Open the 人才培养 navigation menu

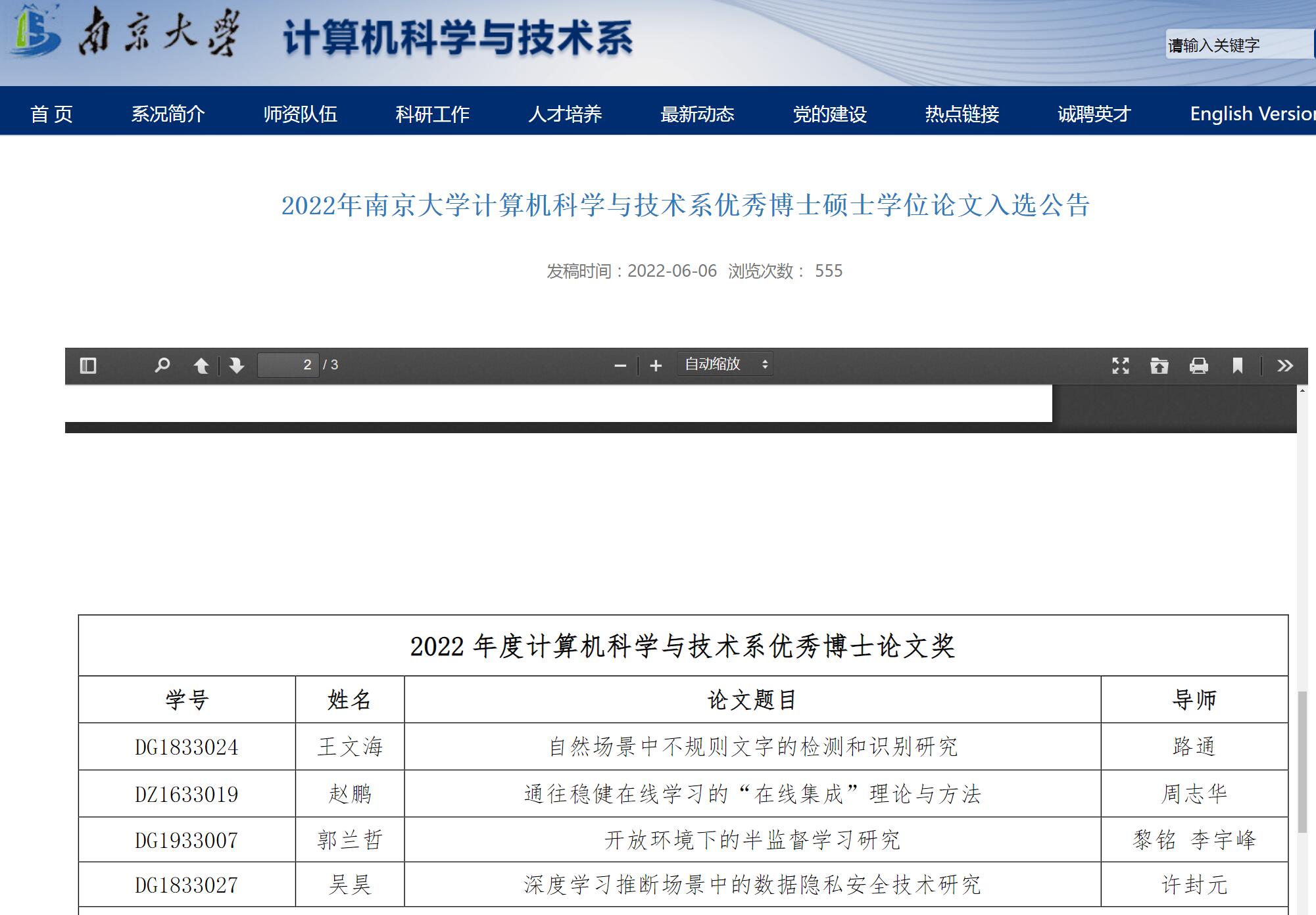point(565,114)
